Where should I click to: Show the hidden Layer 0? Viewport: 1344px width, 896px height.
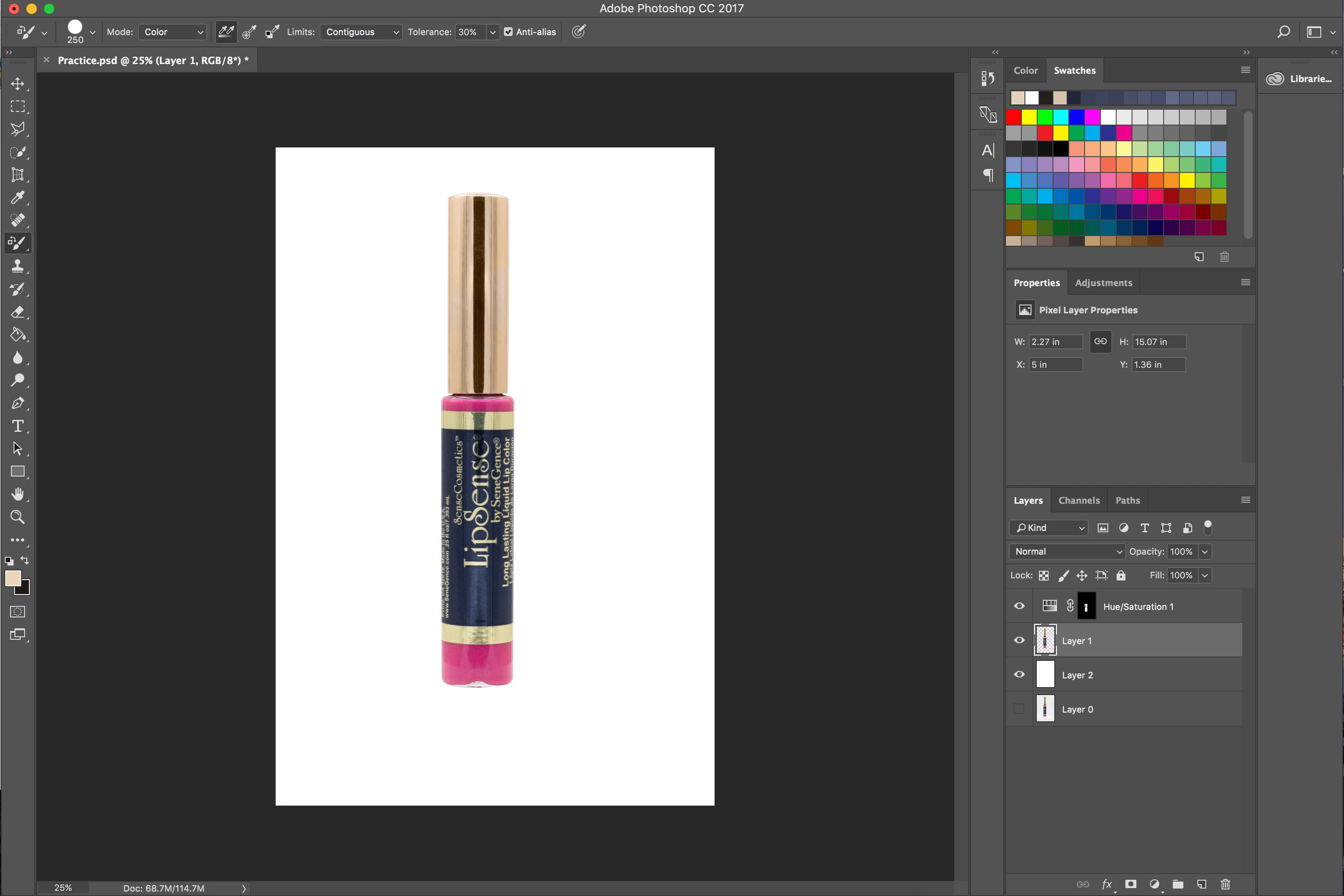coord(1019,709)
